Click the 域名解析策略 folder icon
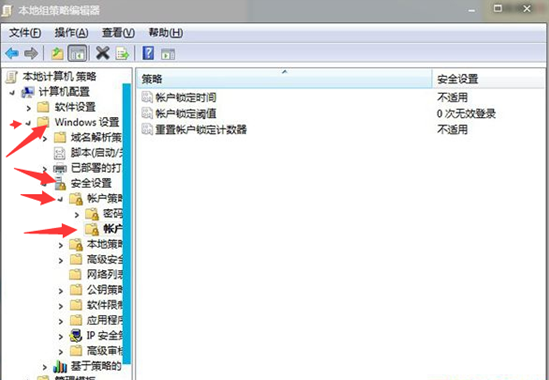 (x=60, y=137)
